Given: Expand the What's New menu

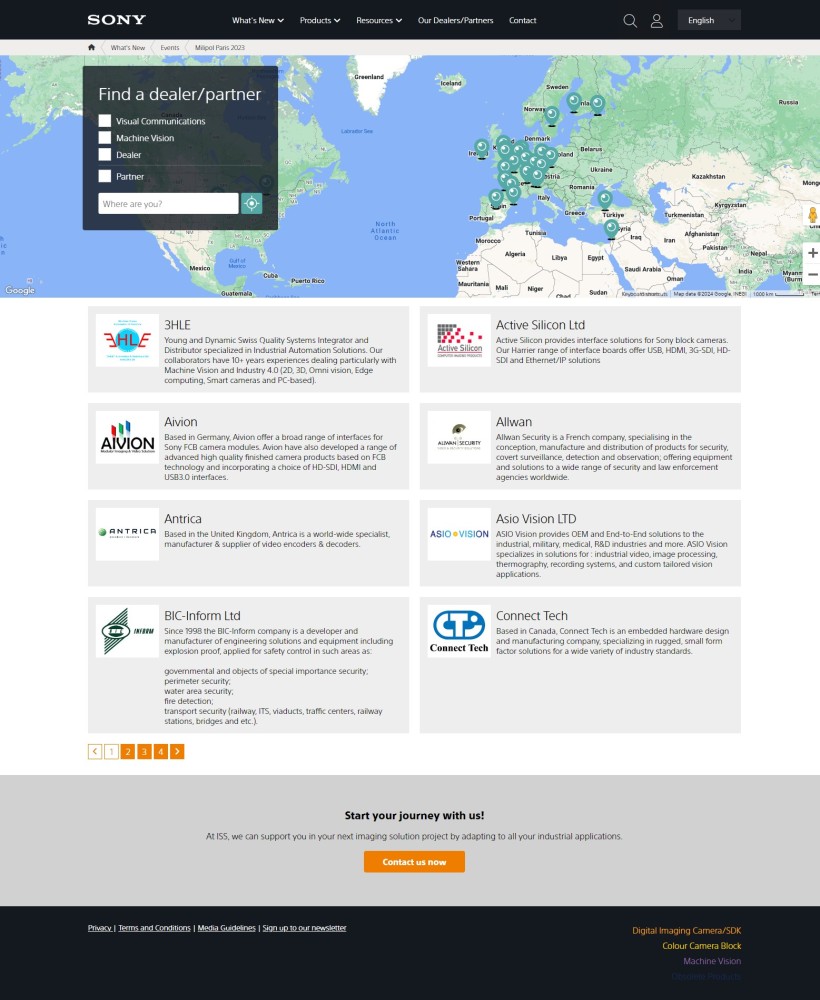Looking at the screenshot, I should pyautogui.click(x=257, y=20).
